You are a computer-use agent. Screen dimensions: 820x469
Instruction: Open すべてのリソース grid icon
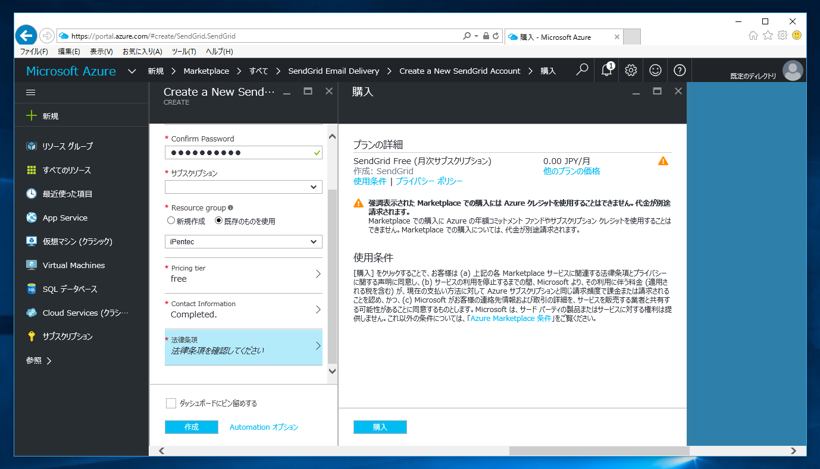click(31, 170)
